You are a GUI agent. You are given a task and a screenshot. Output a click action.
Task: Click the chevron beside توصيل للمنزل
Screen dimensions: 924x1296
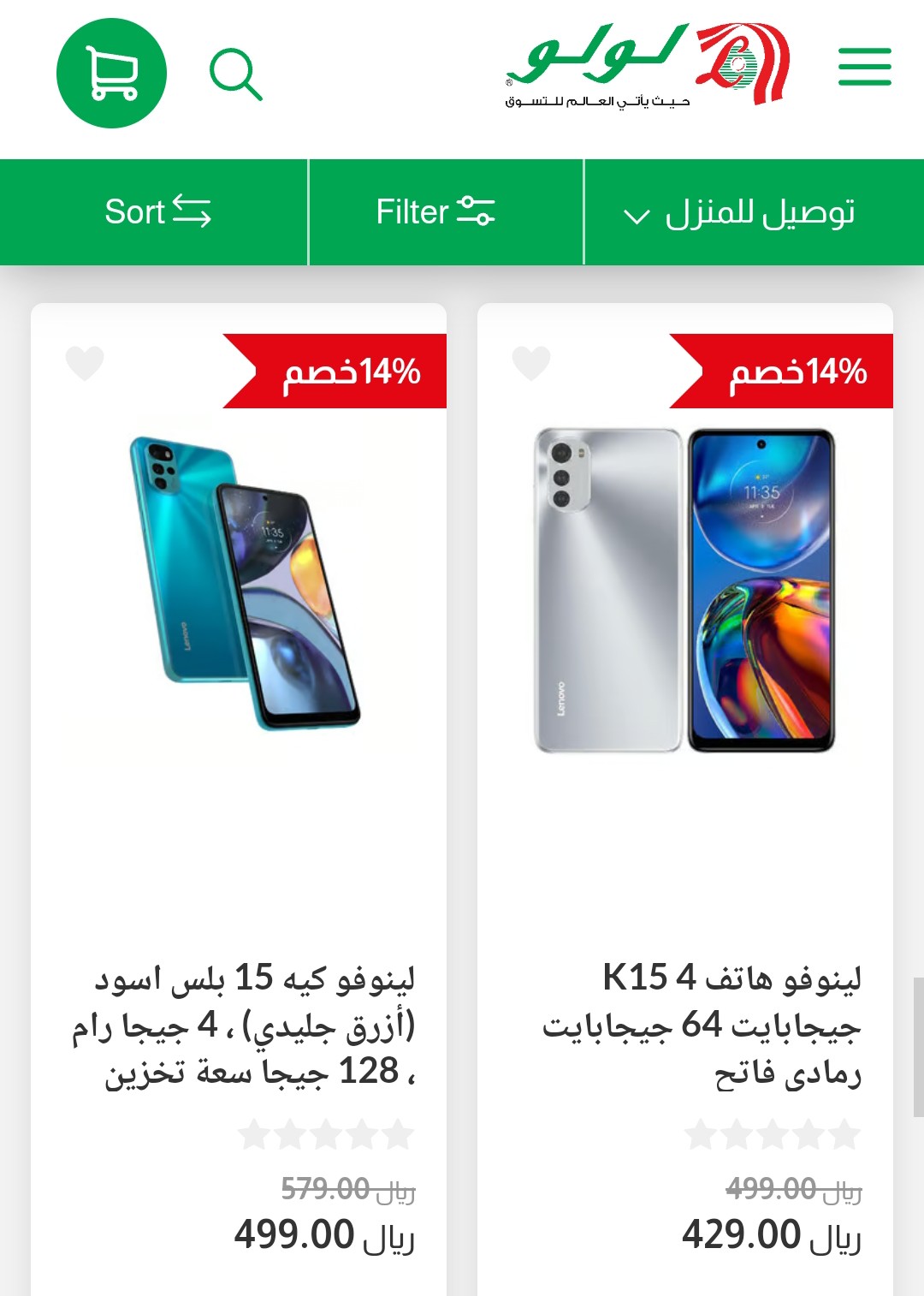637,216
